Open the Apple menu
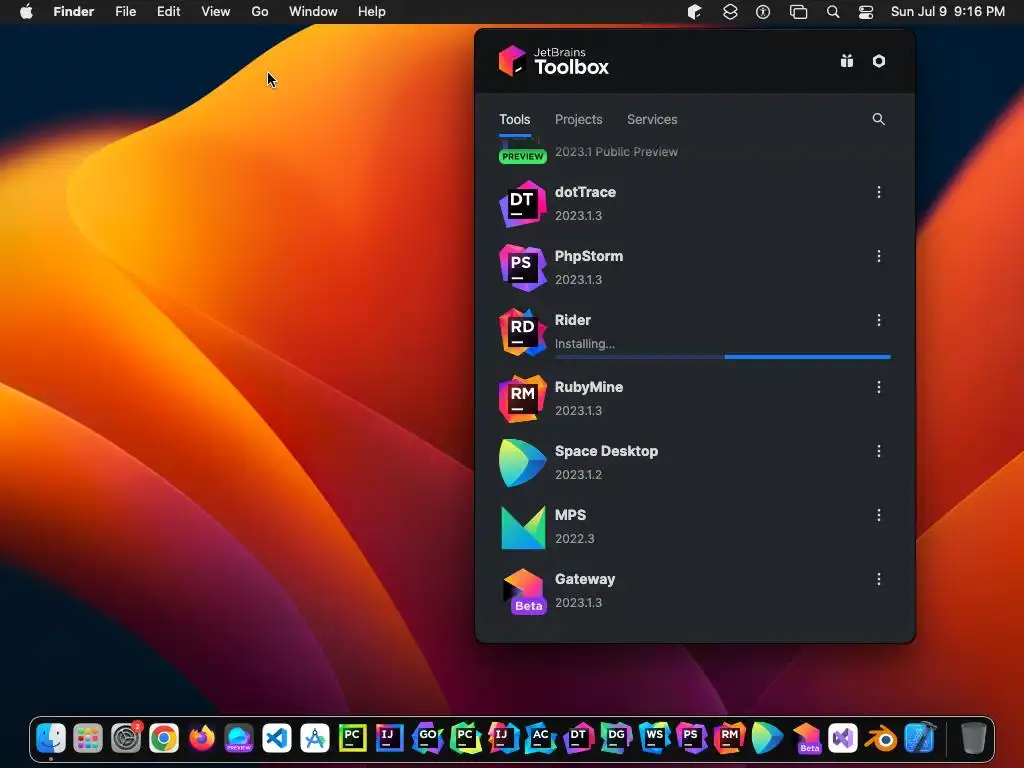Image resolution: width=1024 pixels, height=768 pixels. click(x=26, y=12)
